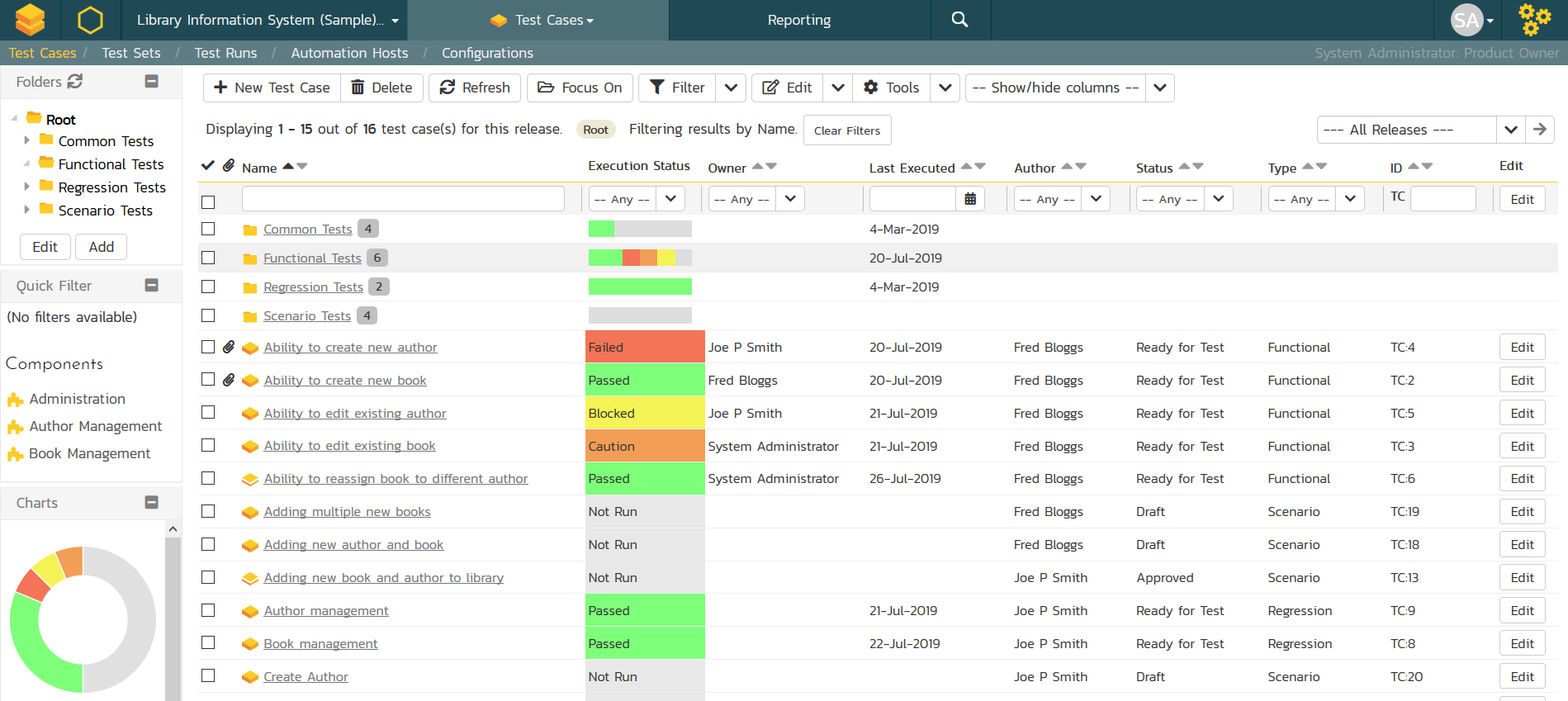Click attachment icon on Ability to create new author
Viewport: 1568px width, 701px height.
point(229,348)
